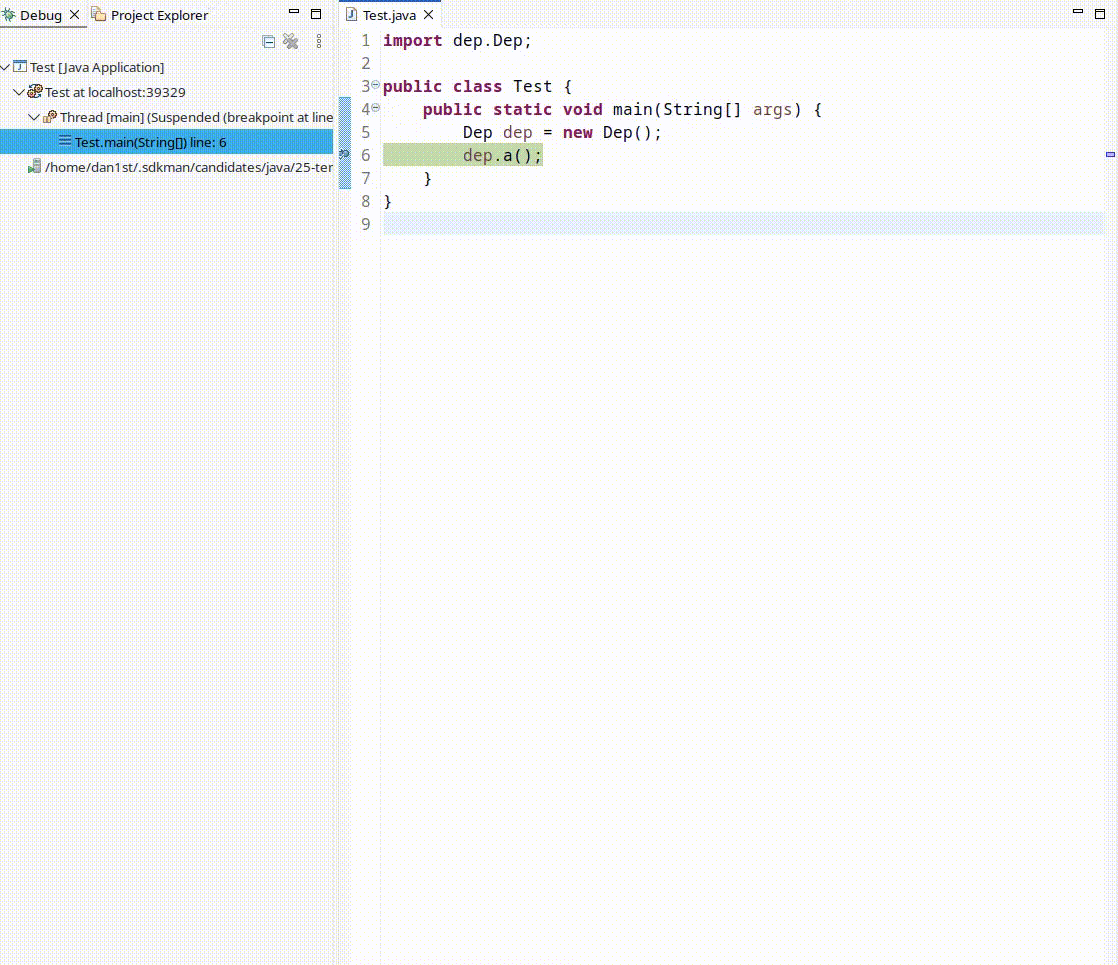Screen dimensions: 1118x965
Task: Select the Test.java editor tab
Action: tap(389, 15)
